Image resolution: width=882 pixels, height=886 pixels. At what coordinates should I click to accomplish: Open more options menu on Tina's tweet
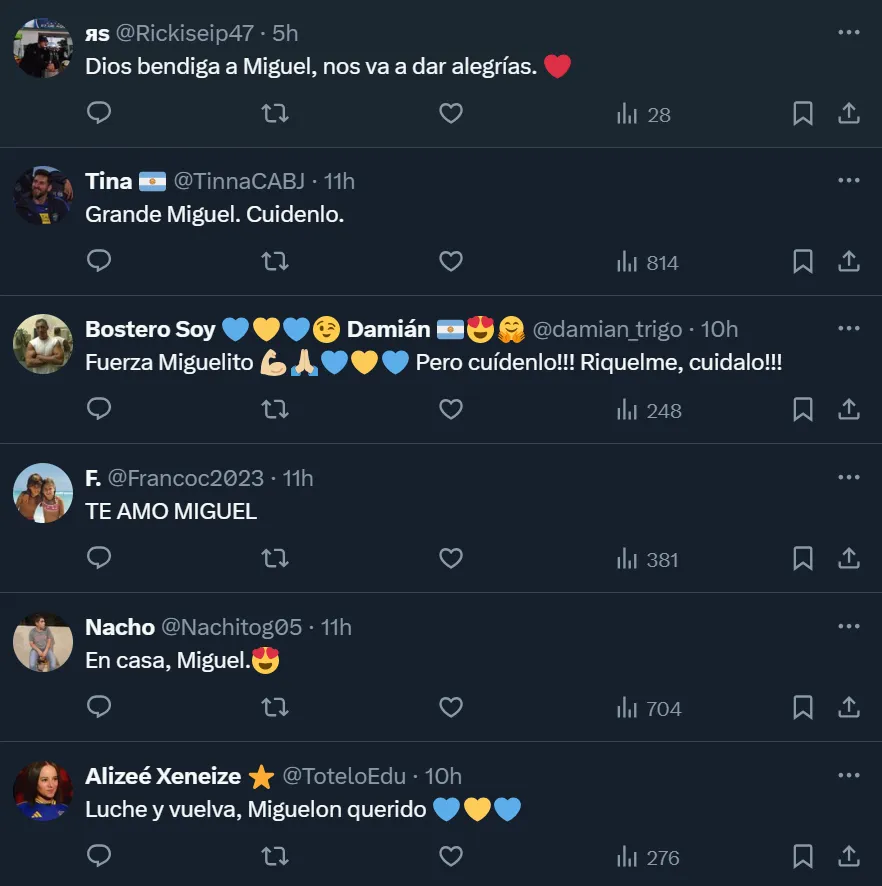coord(848,180)
